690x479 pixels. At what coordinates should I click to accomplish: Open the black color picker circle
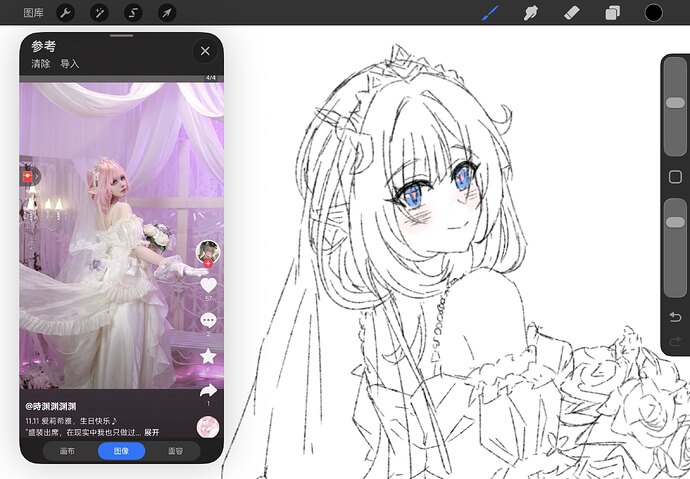pos(653,12)
